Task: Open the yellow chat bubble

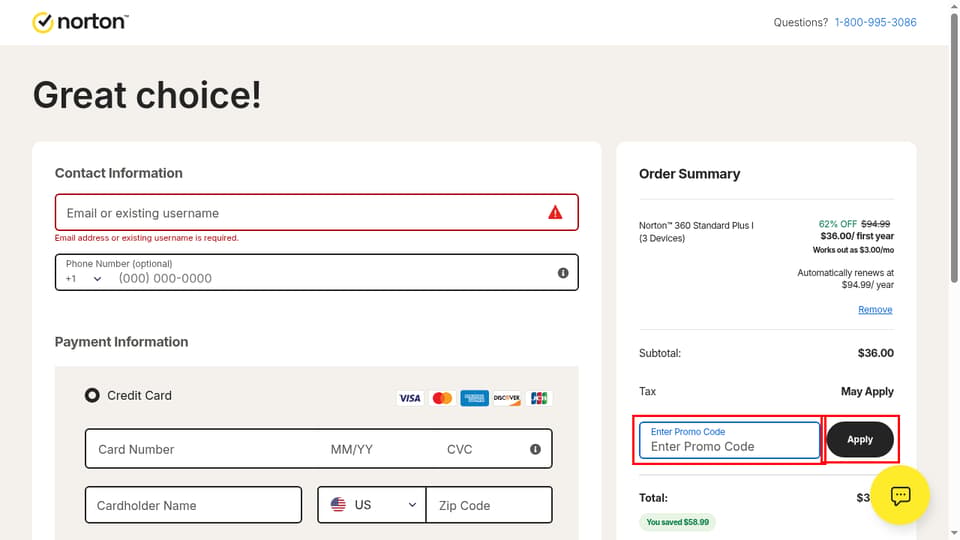Action: click(900, 495)
